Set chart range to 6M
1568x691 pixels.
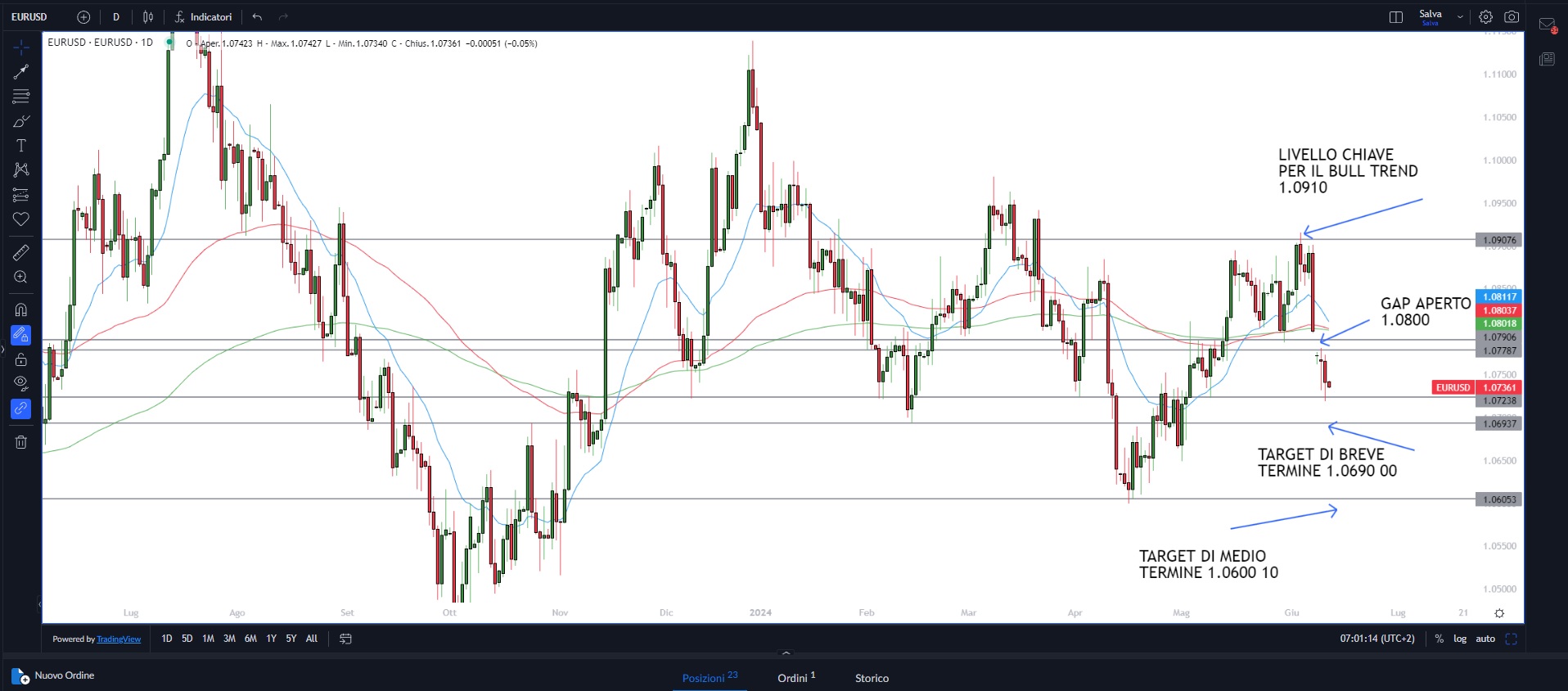pos(250,639)
